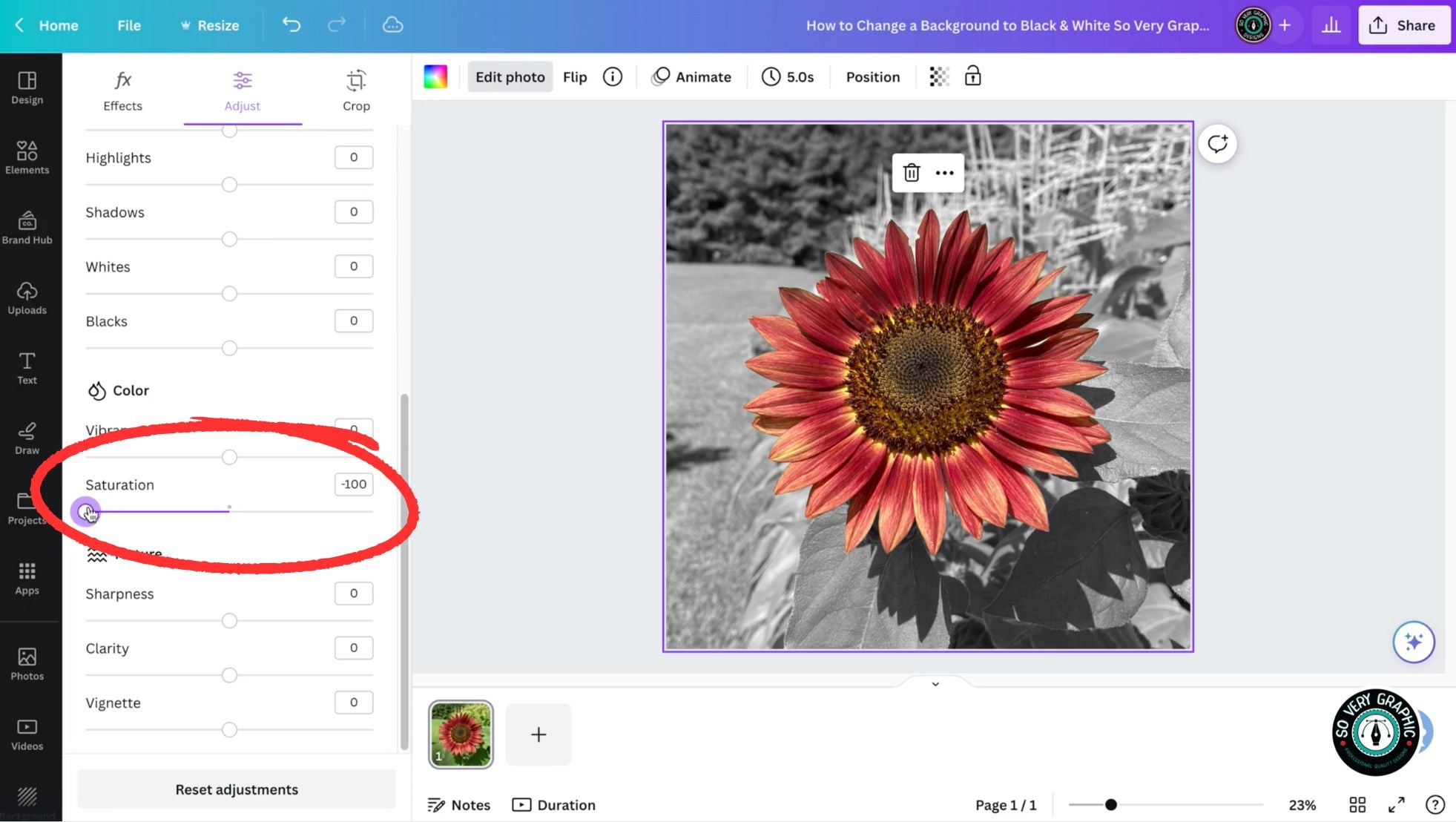The height and width of the screenshot is (822, 1456).
Task: Click the Flip icon in toolbar
Action: pyautogui.click(x=574, y=77)
